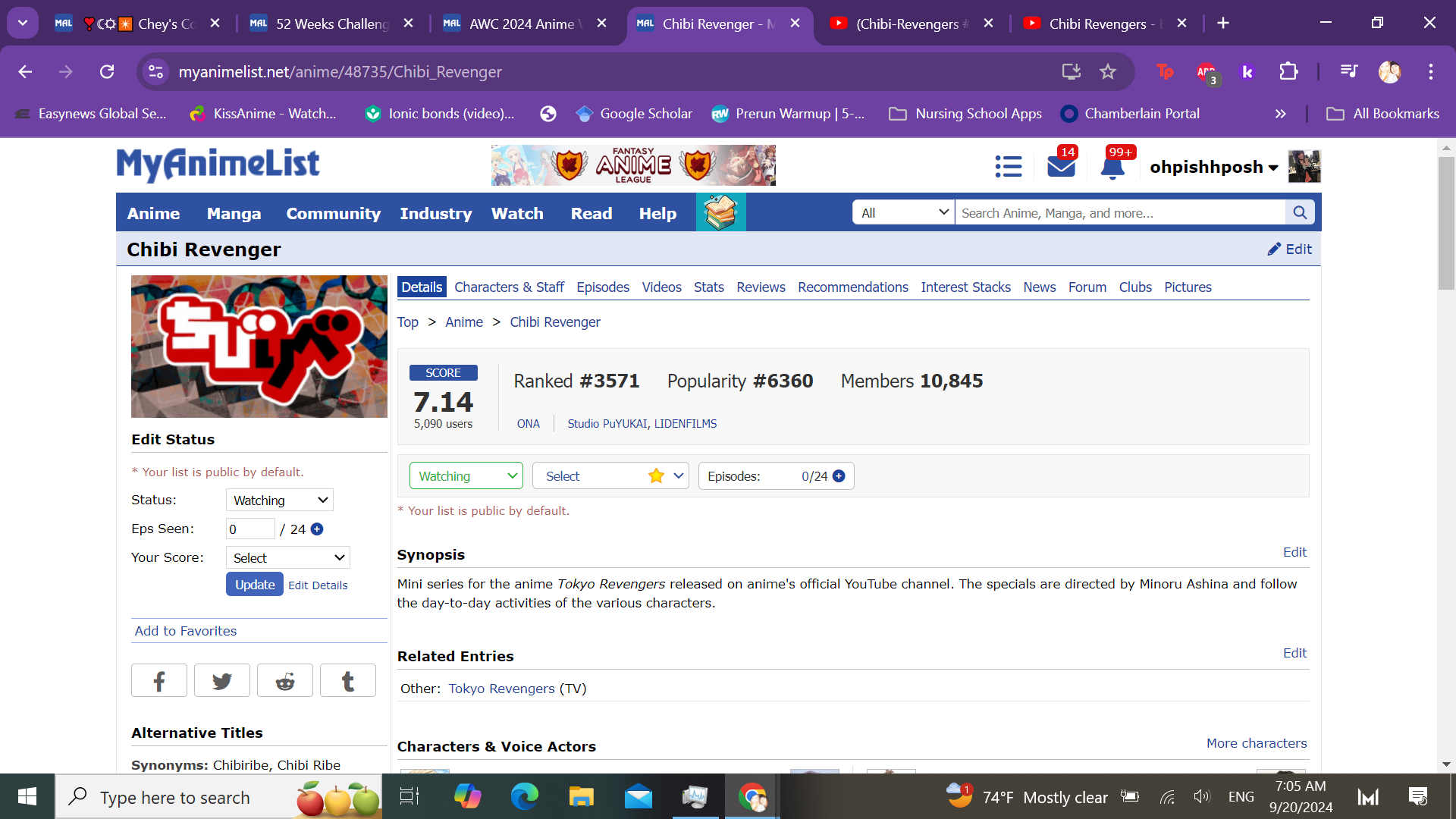The width and height of the screenshot is (1456, 819).
Task: Open the messages envelope icon
Action: 1061,166
